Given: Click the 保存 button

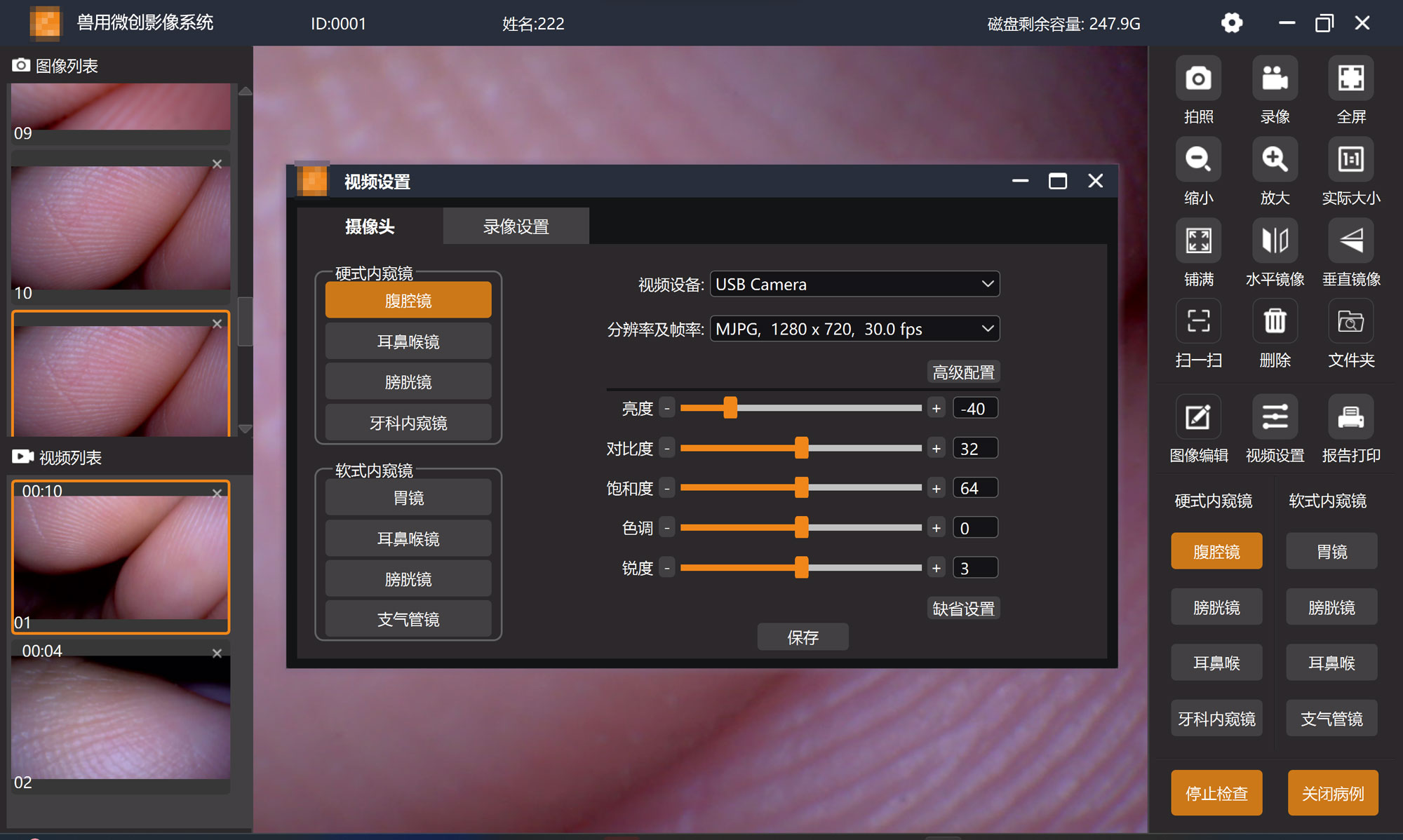Looking at the screenshot, I should (803, 637).
